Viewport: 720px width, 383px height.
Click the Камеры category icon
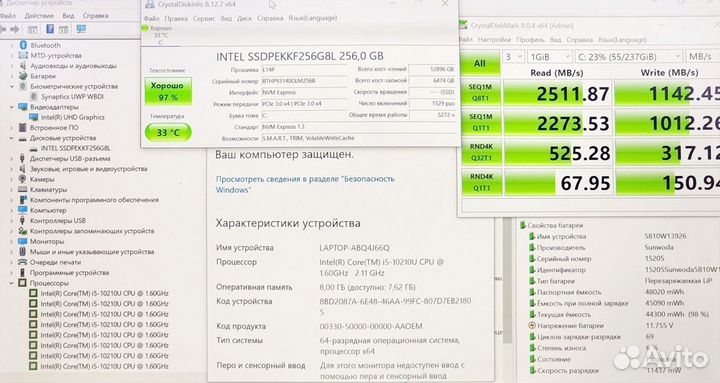click(22, 179)
